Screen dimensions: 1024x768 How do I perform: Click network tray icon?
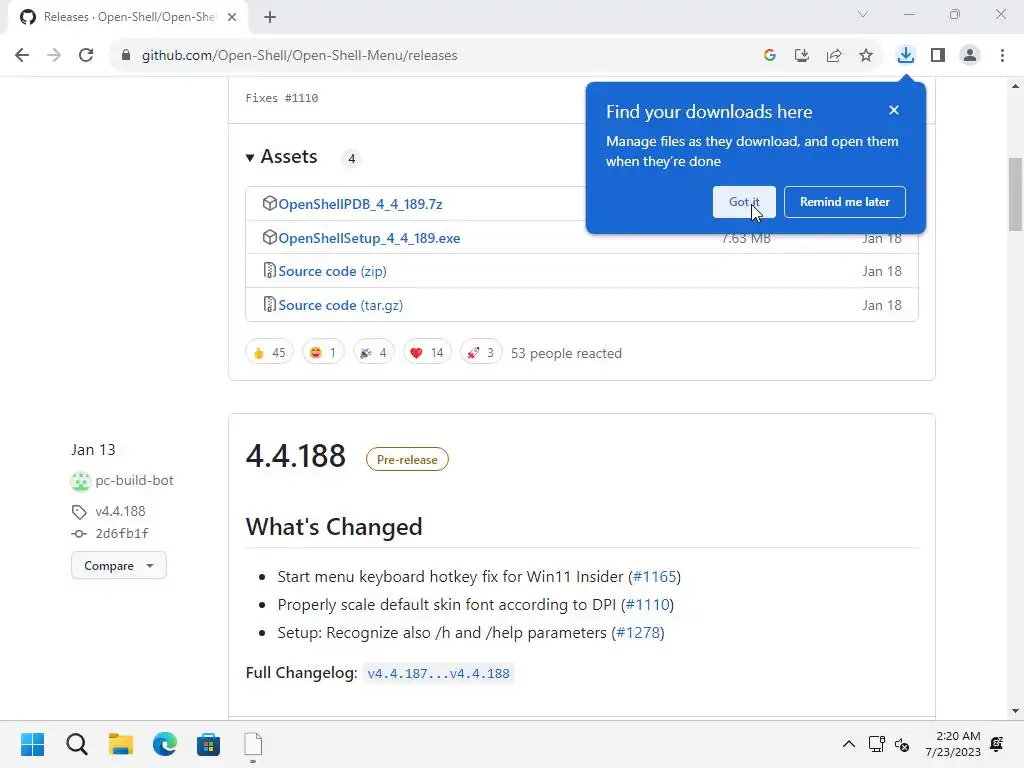click(x=876, y=744)
